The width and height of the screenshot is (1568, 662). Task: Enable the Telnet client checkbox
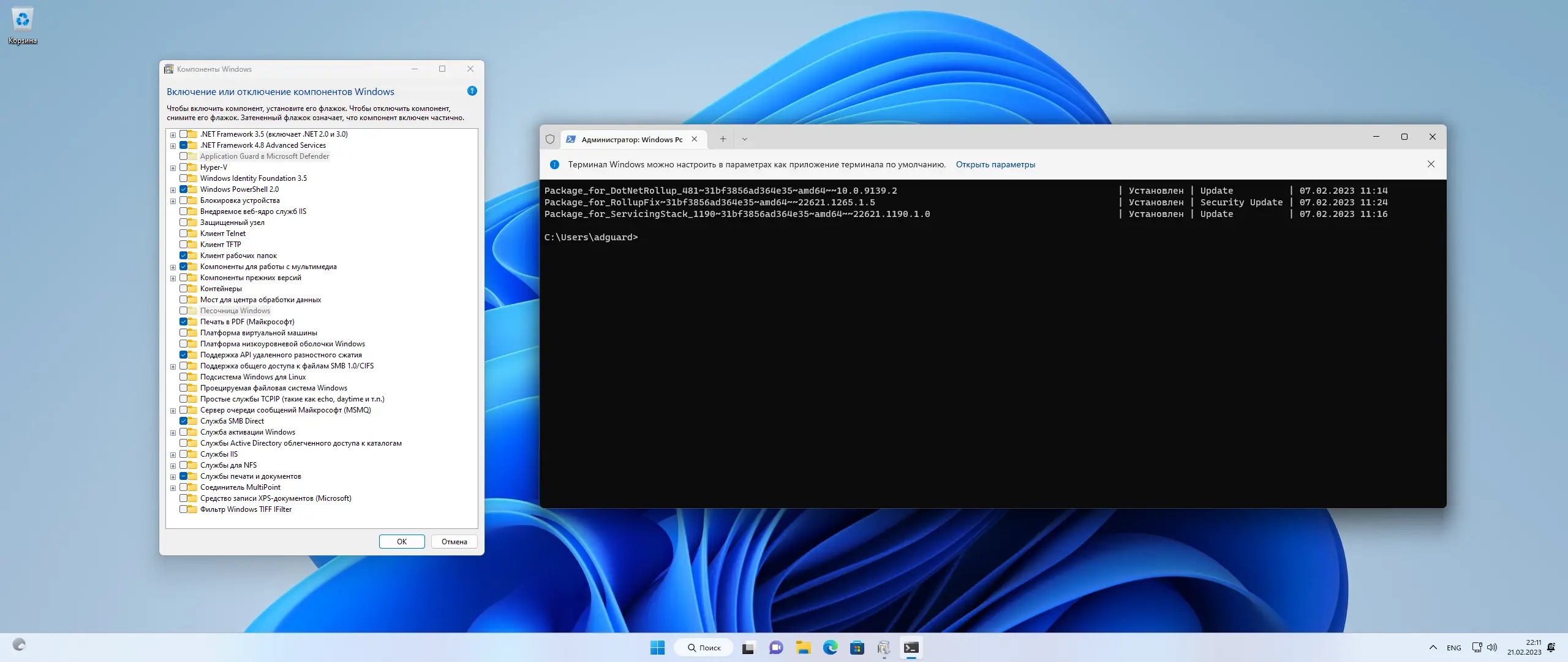(183, 234)
